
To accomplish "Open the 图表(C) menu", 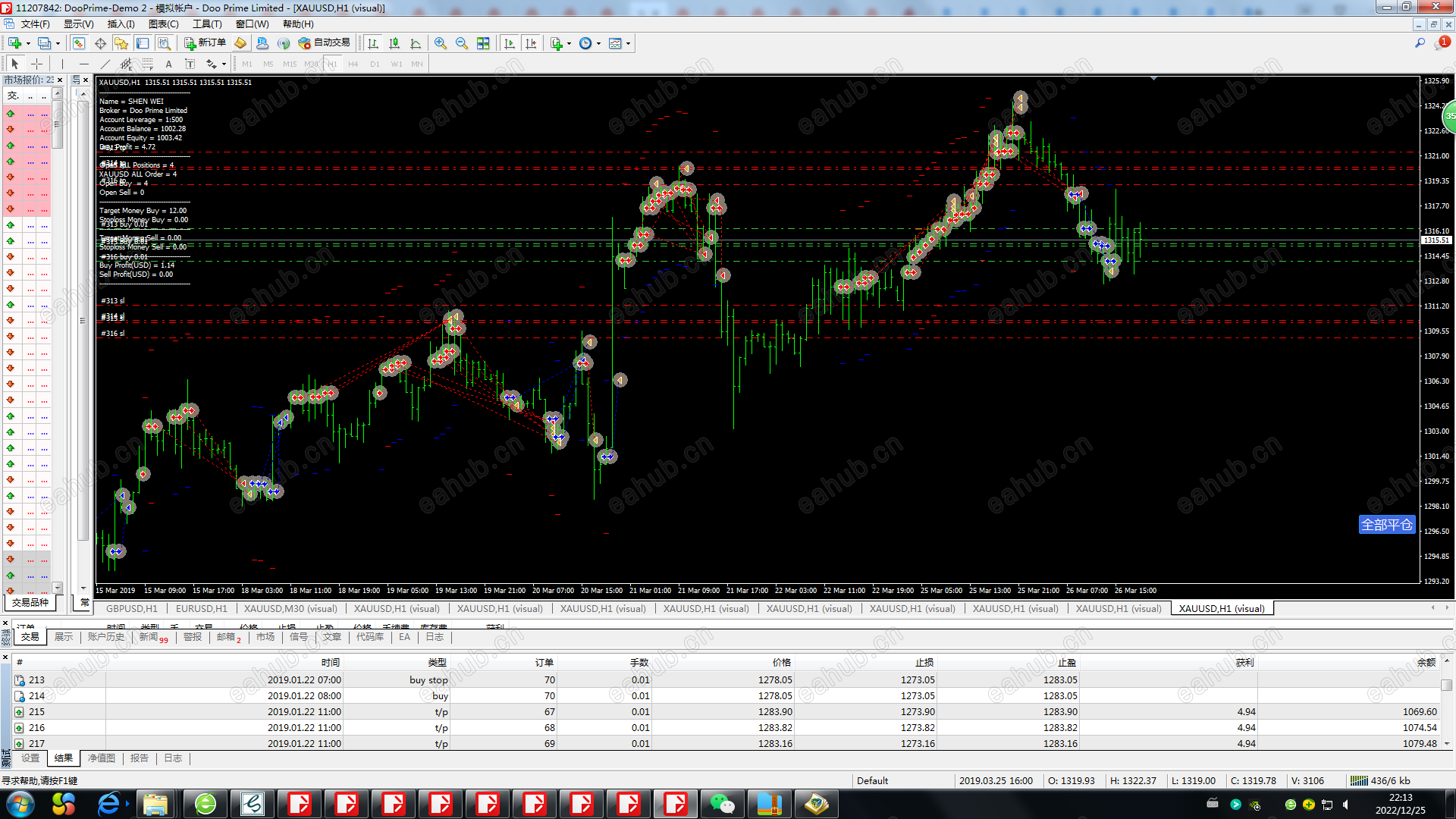I will coord(163,24).
